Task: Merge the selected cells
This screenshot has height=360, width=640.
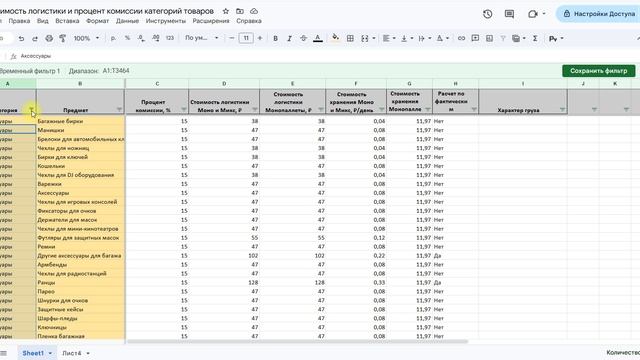Action: click(364, 38)
